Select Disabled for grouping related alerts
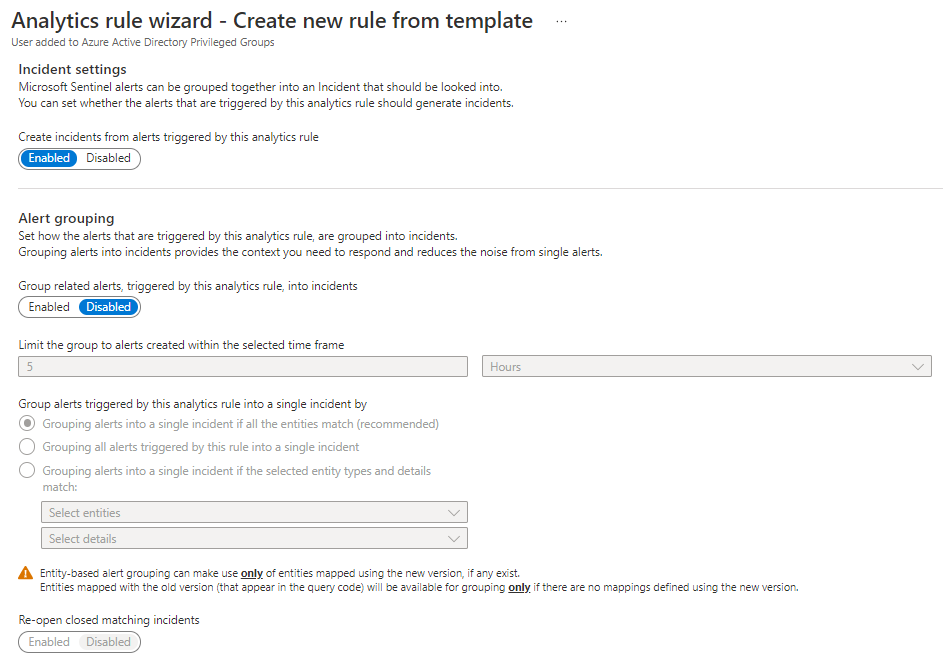 pos(108,307)
